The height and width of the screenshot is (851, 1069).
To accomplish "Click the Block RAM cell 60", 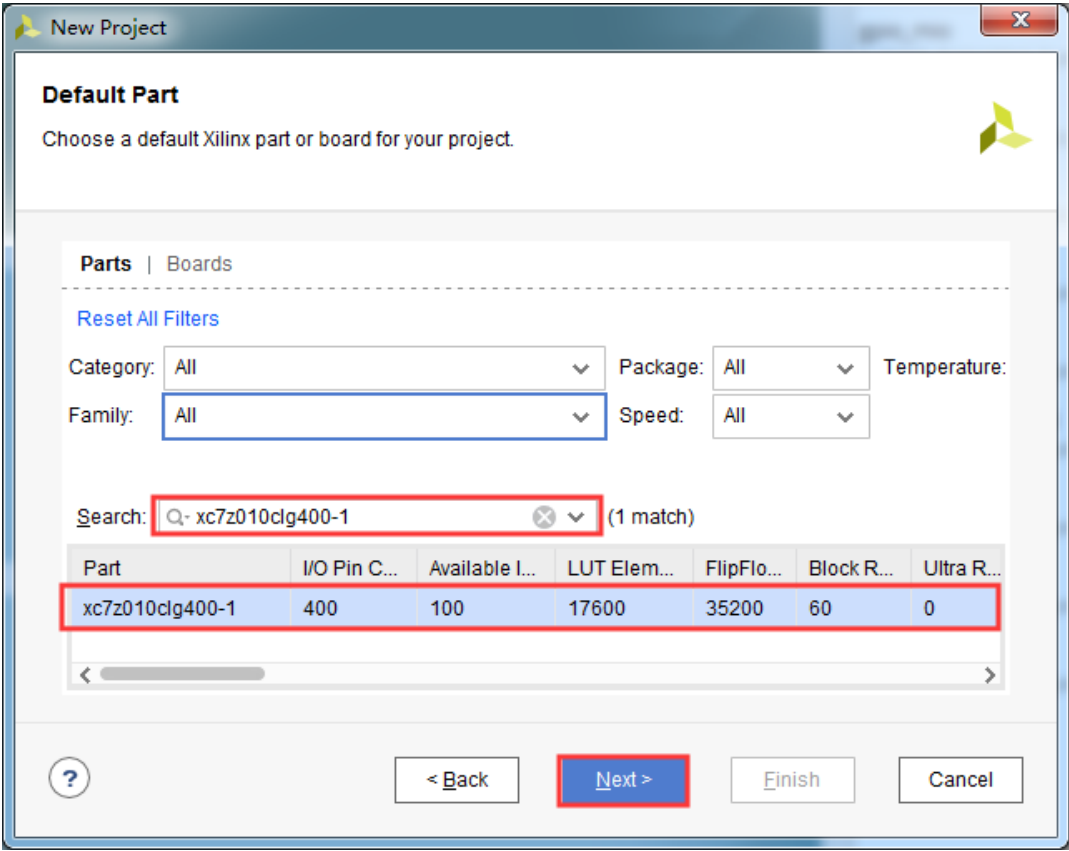I will [854, 608].
